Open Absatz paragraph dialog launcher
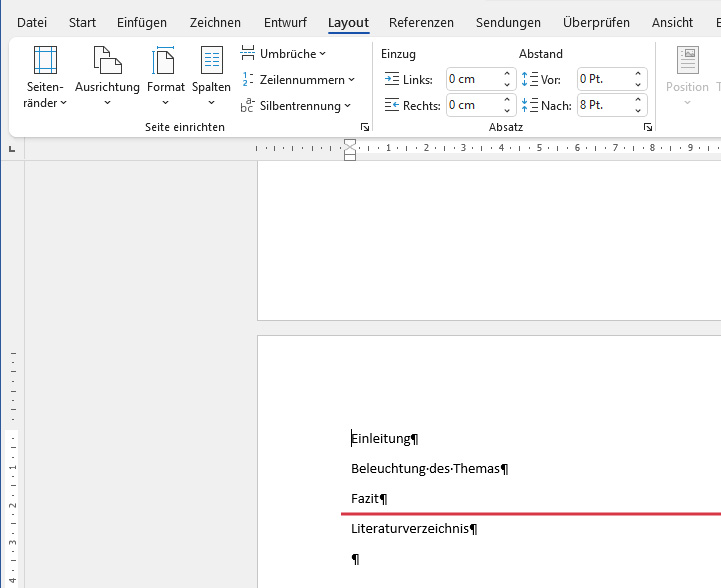721x588 pixels. (x=648, y=128)
